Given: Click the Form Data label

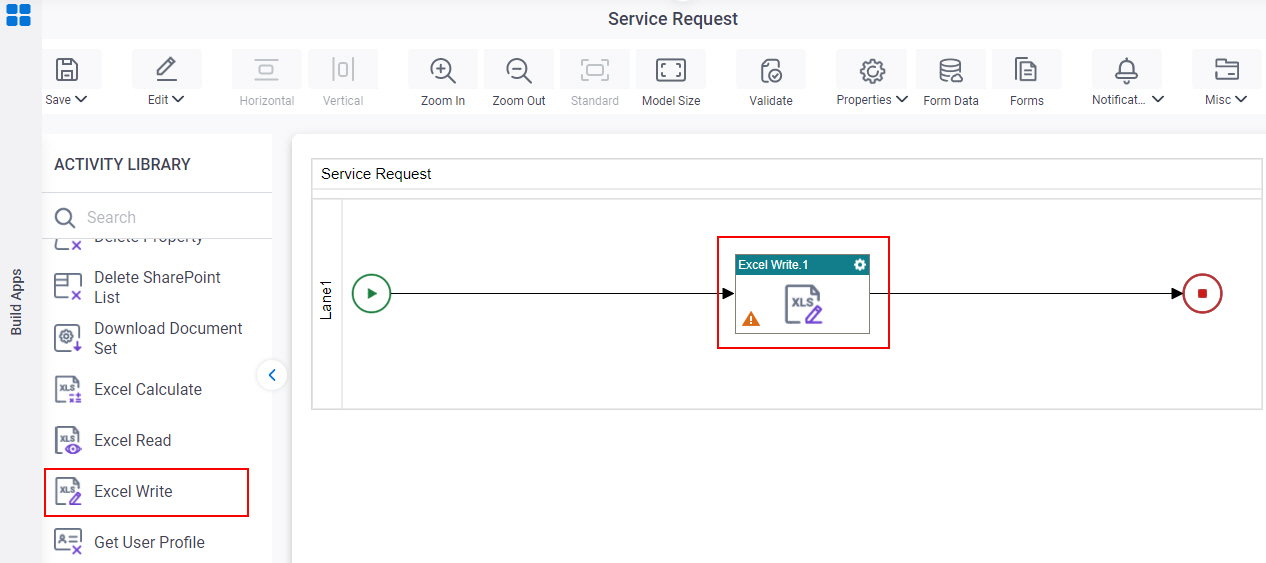Looking at the screenshot, I should [x=951, y=101].
